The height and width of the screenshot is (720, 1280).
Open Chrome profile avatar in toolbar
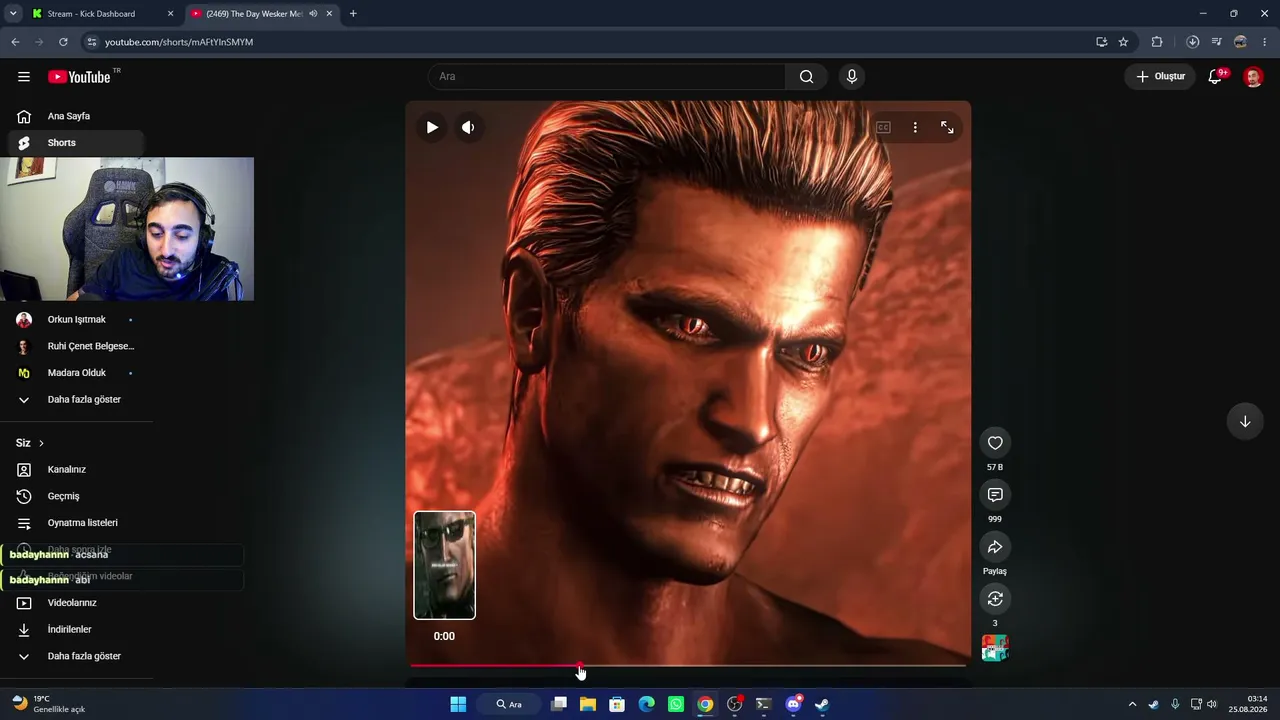pyautogui.click(x=1240, y=42)
